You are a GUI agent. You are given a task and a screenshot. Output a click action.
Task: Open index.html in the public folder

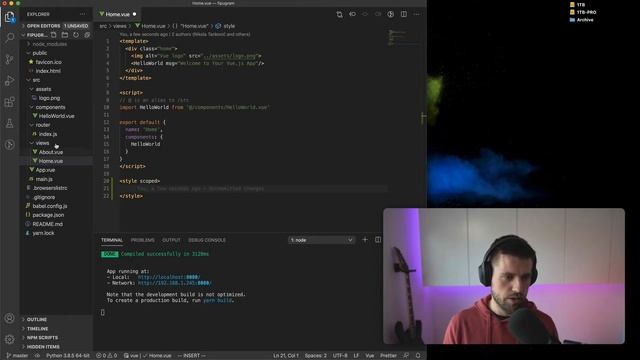[x=57, y=71]
